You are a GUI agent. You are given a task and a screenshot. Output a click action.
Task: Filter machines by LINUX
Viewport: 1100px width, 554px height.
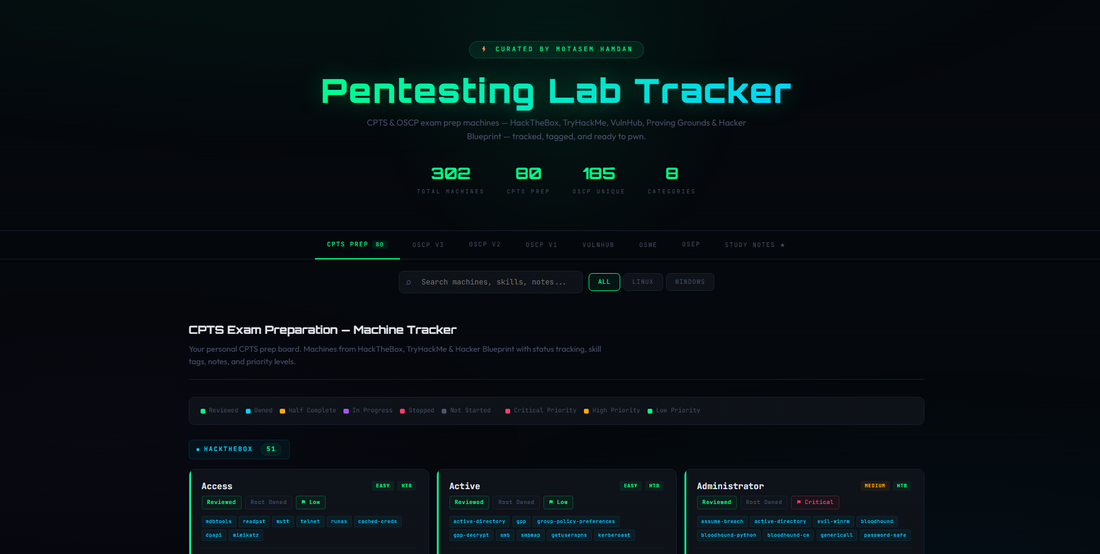643,282
